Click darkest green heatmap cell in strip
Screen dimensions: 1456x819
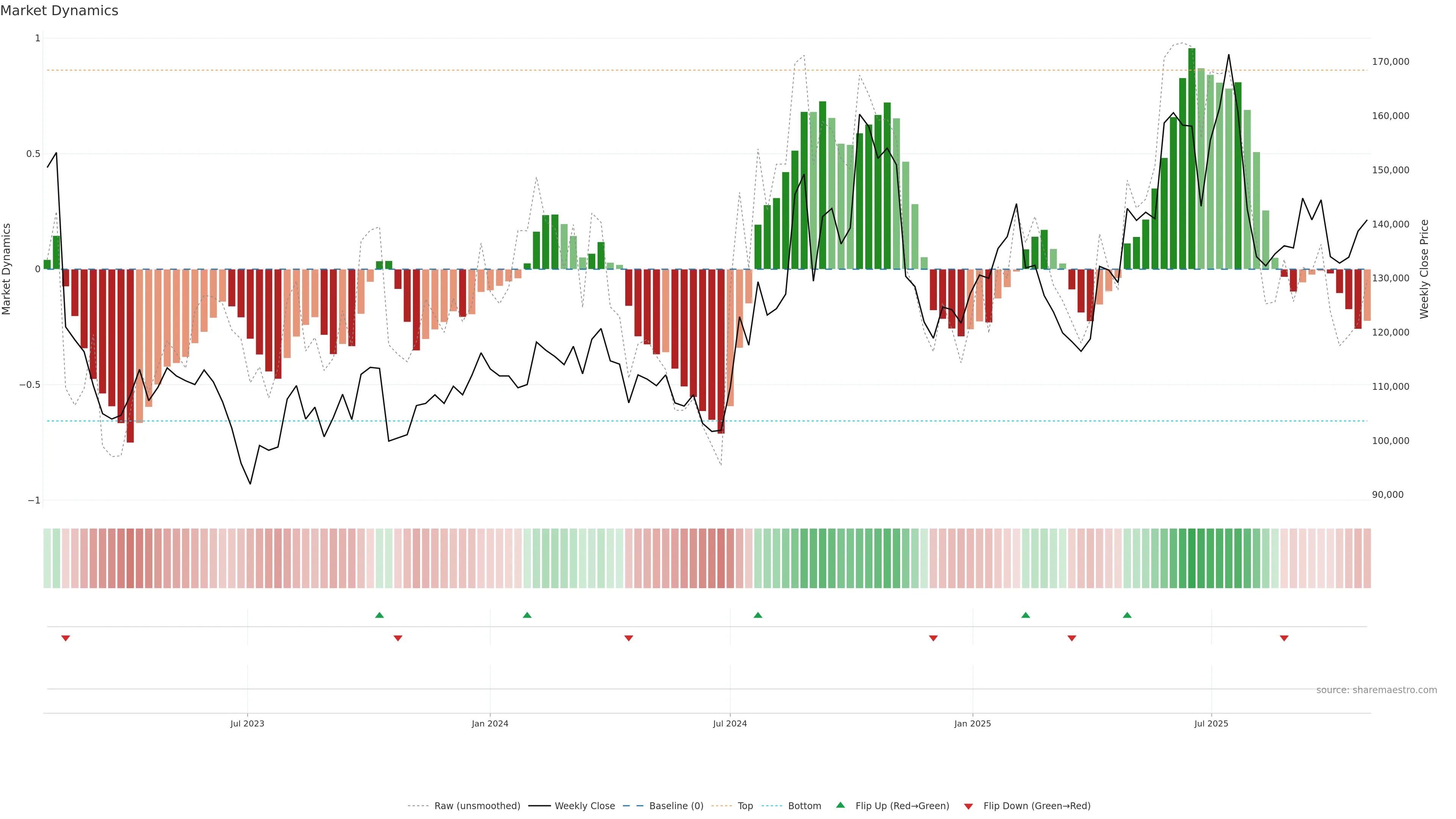1191,559
